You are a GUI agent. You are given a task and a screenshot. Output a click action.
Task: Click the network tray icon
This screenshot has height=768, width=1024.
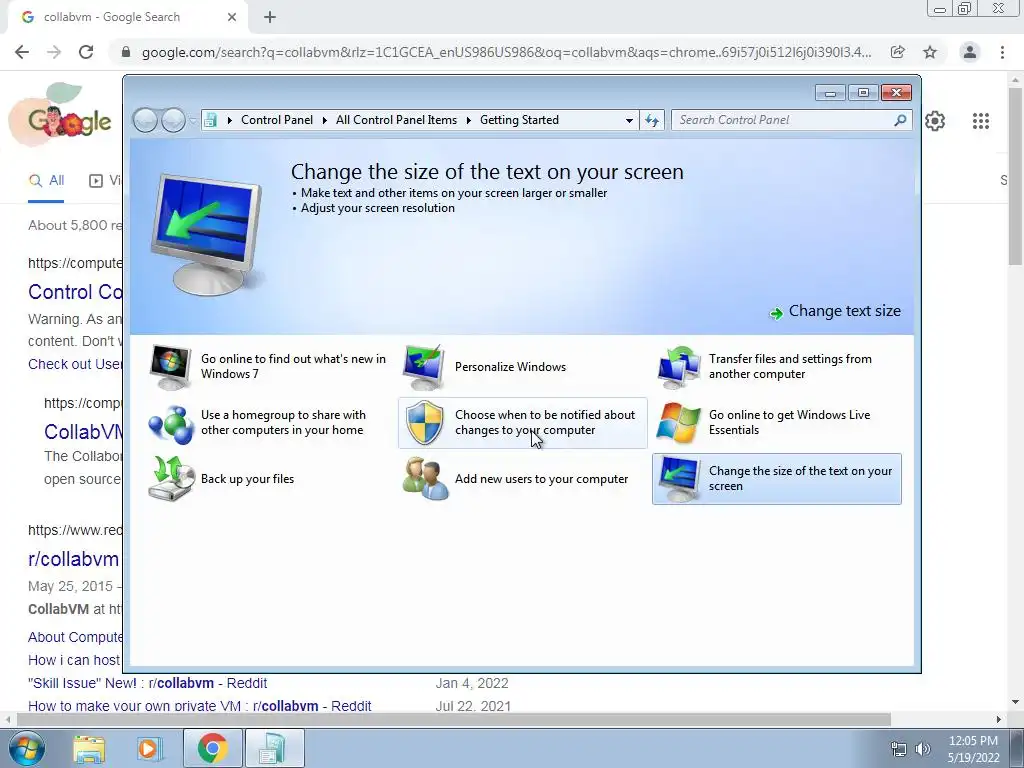coord(899,749)
